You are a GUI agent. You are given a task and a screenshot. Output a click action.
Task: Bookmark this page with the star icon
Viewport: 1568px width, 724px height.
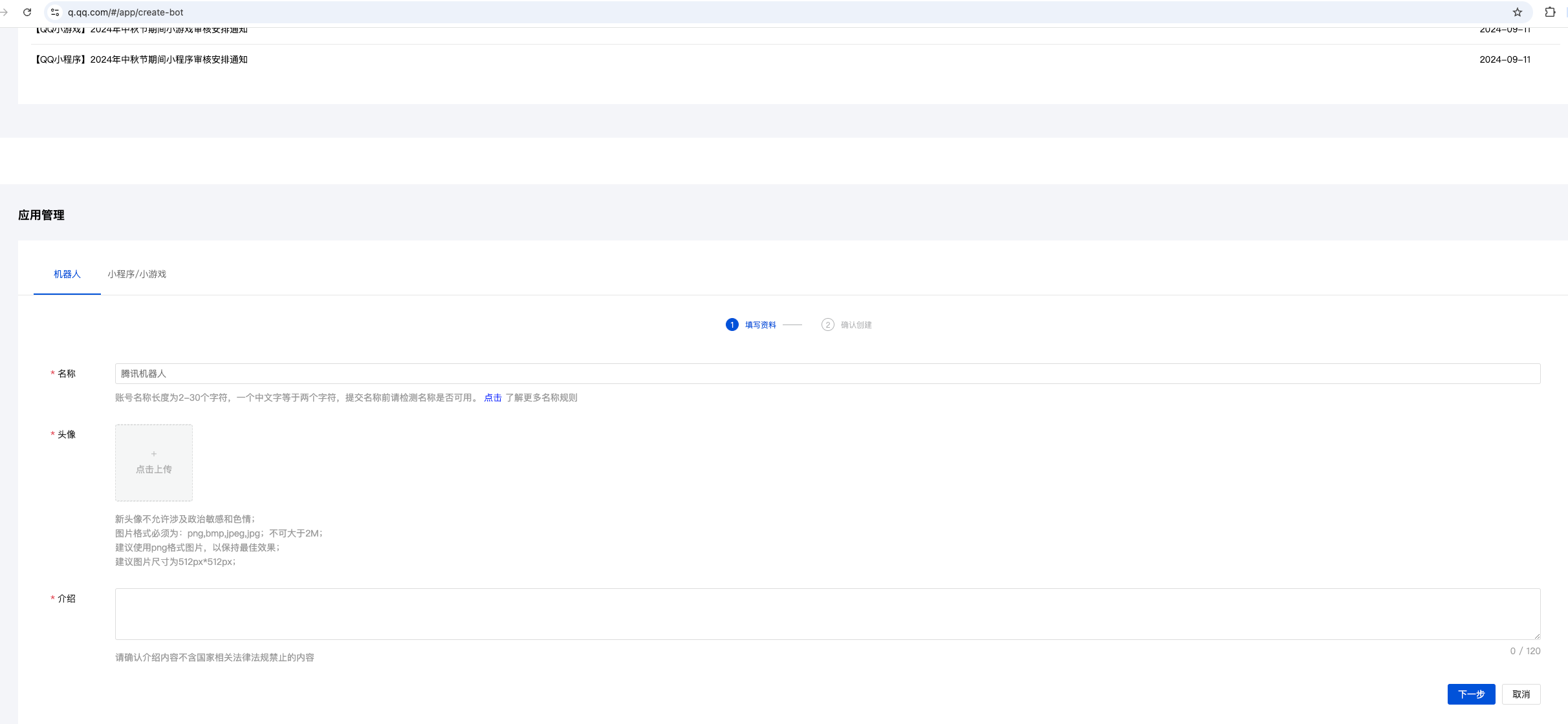pos(1517,12)
